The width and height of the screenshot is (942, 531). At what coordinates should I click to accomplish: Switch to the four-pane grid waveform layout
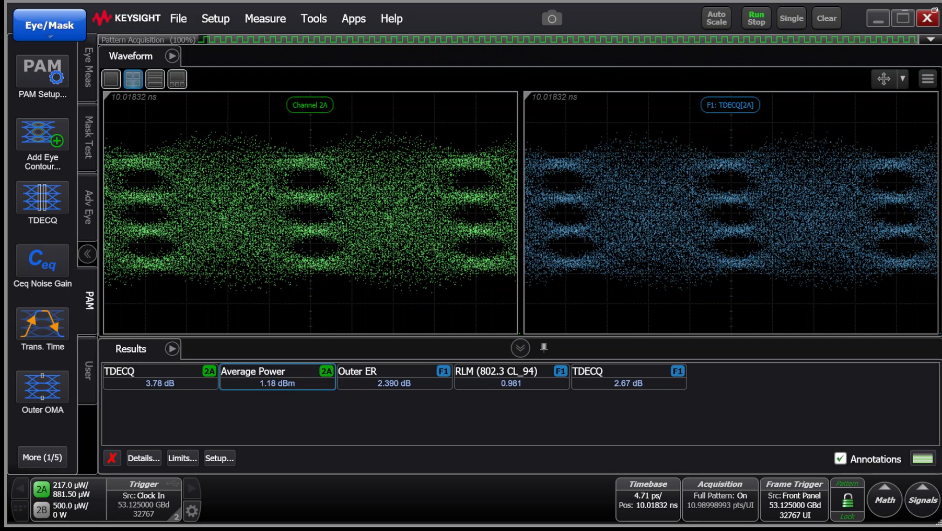133,79
